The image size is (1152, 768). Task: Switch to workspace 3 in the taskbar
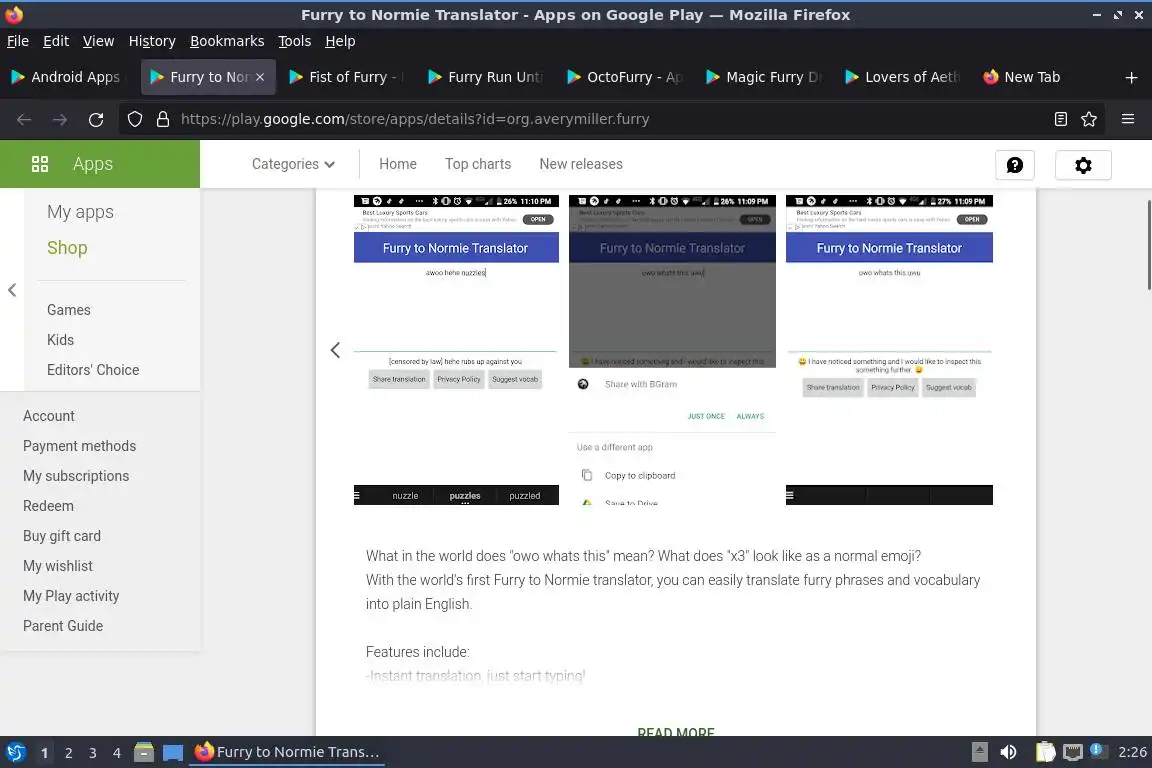pos(93,753)
